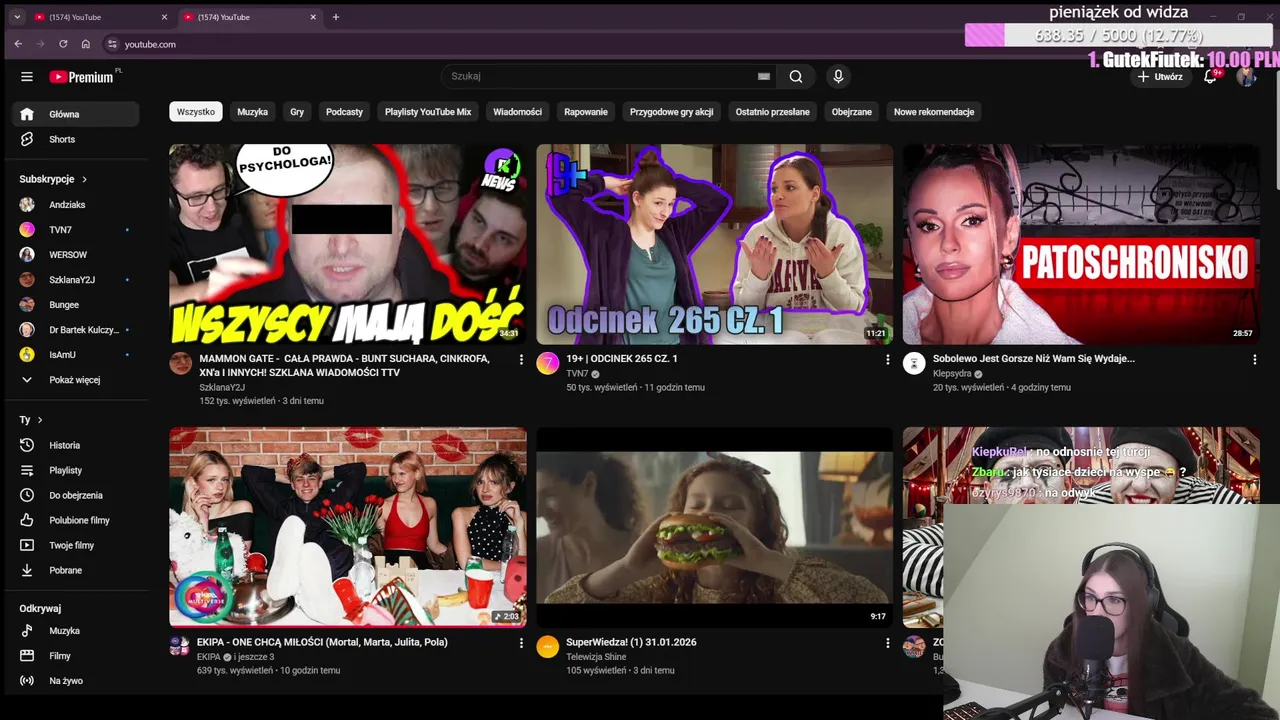
Task: Expand the Ty section arrow
Action: click(x=40, y=420)
